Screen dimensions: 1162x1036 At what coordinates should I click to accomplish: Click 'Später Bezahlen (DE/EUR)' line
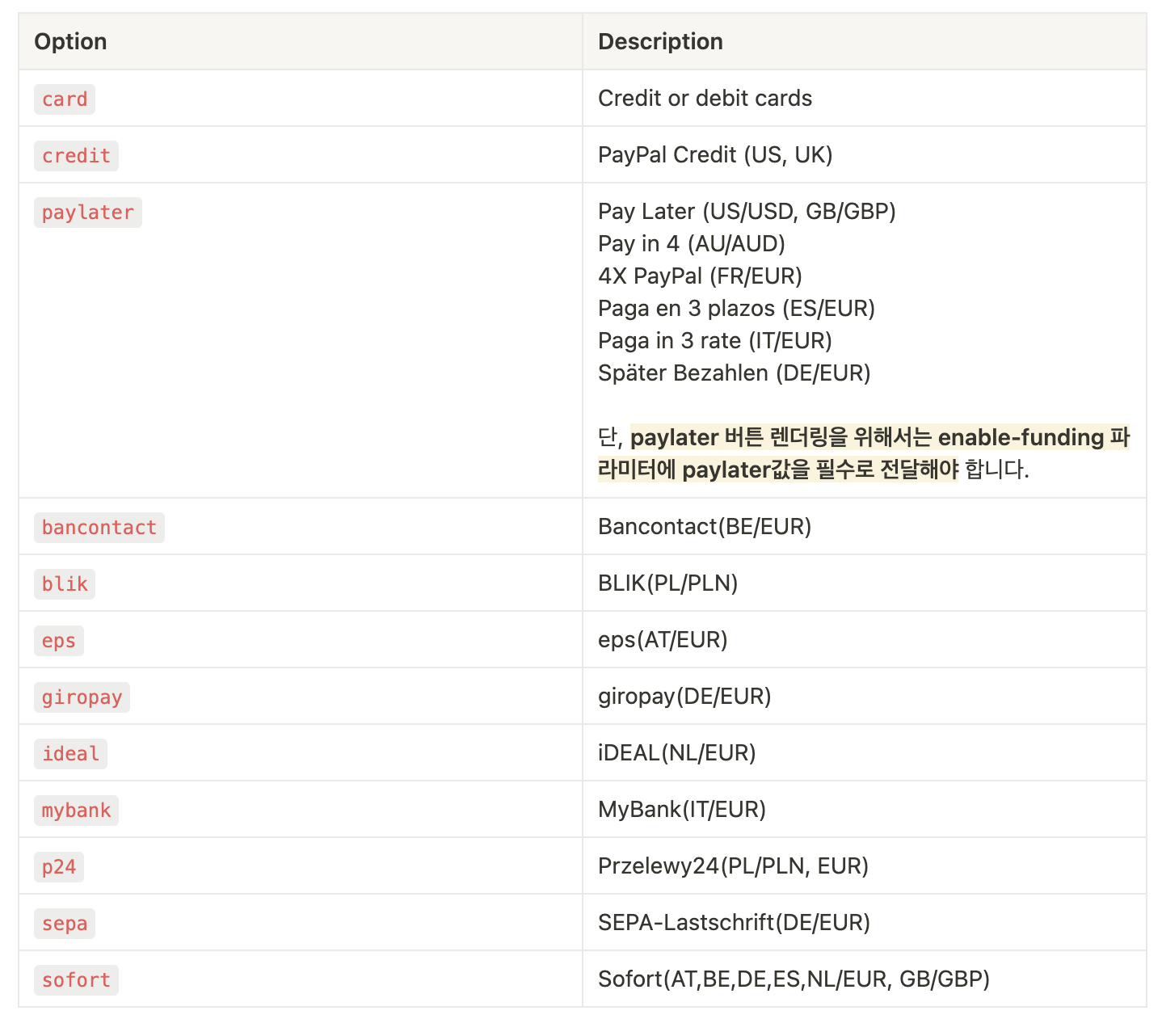(x=735, y=373)
